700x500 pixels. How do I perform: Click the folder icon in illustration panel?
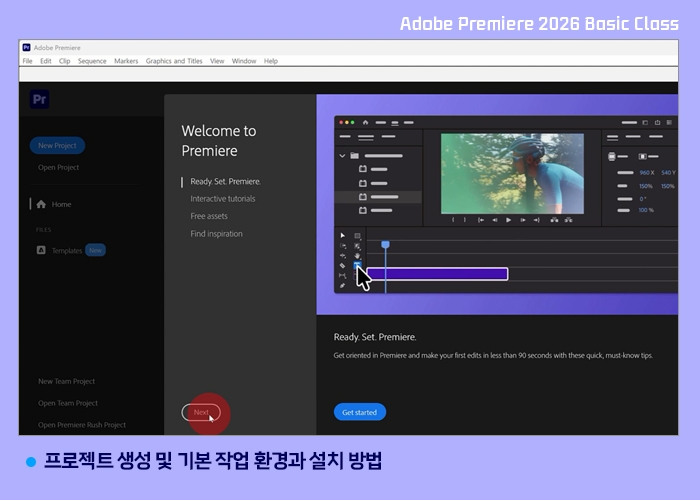354,156
